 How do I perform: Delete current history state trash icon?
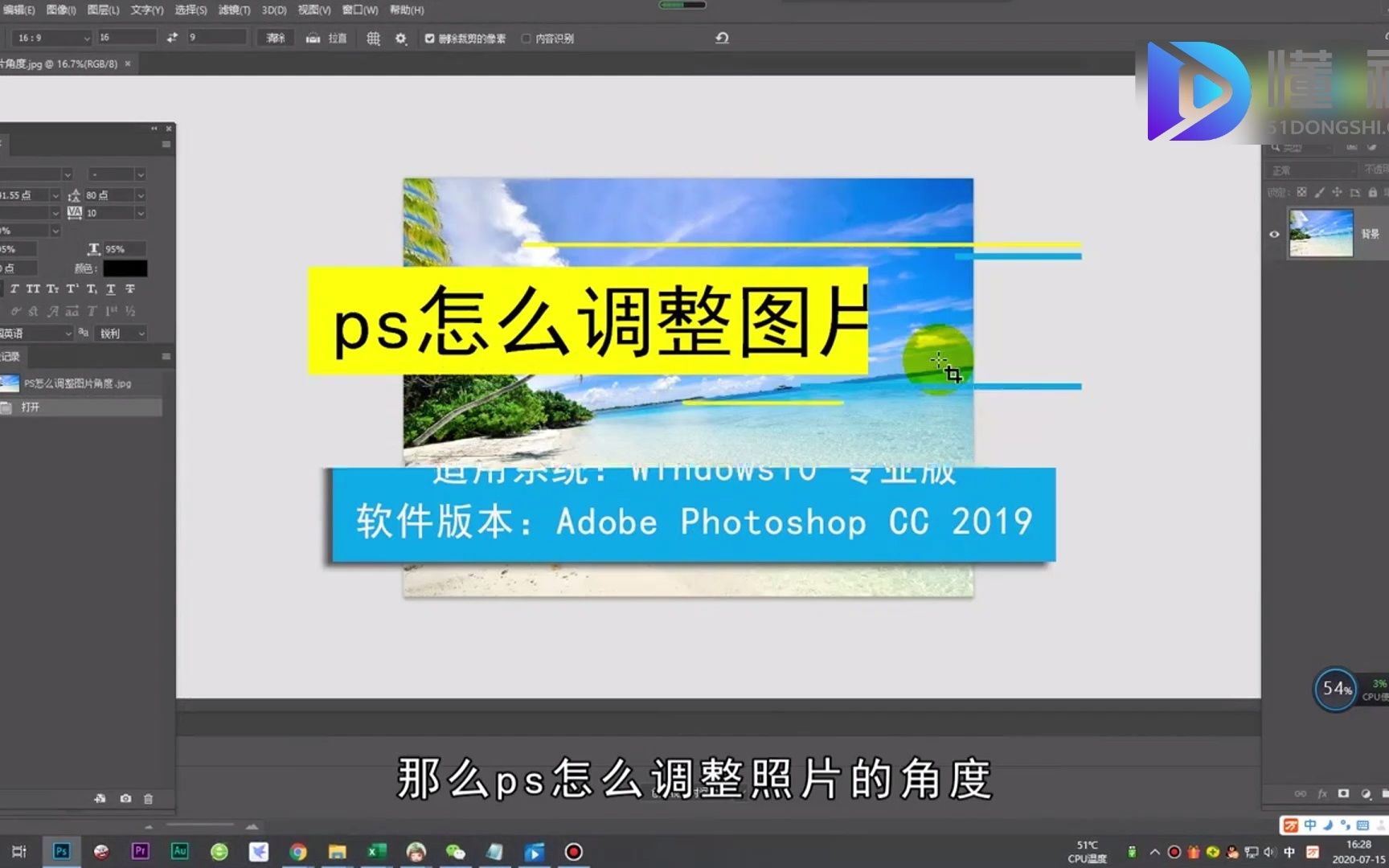[x=148, y=798]
